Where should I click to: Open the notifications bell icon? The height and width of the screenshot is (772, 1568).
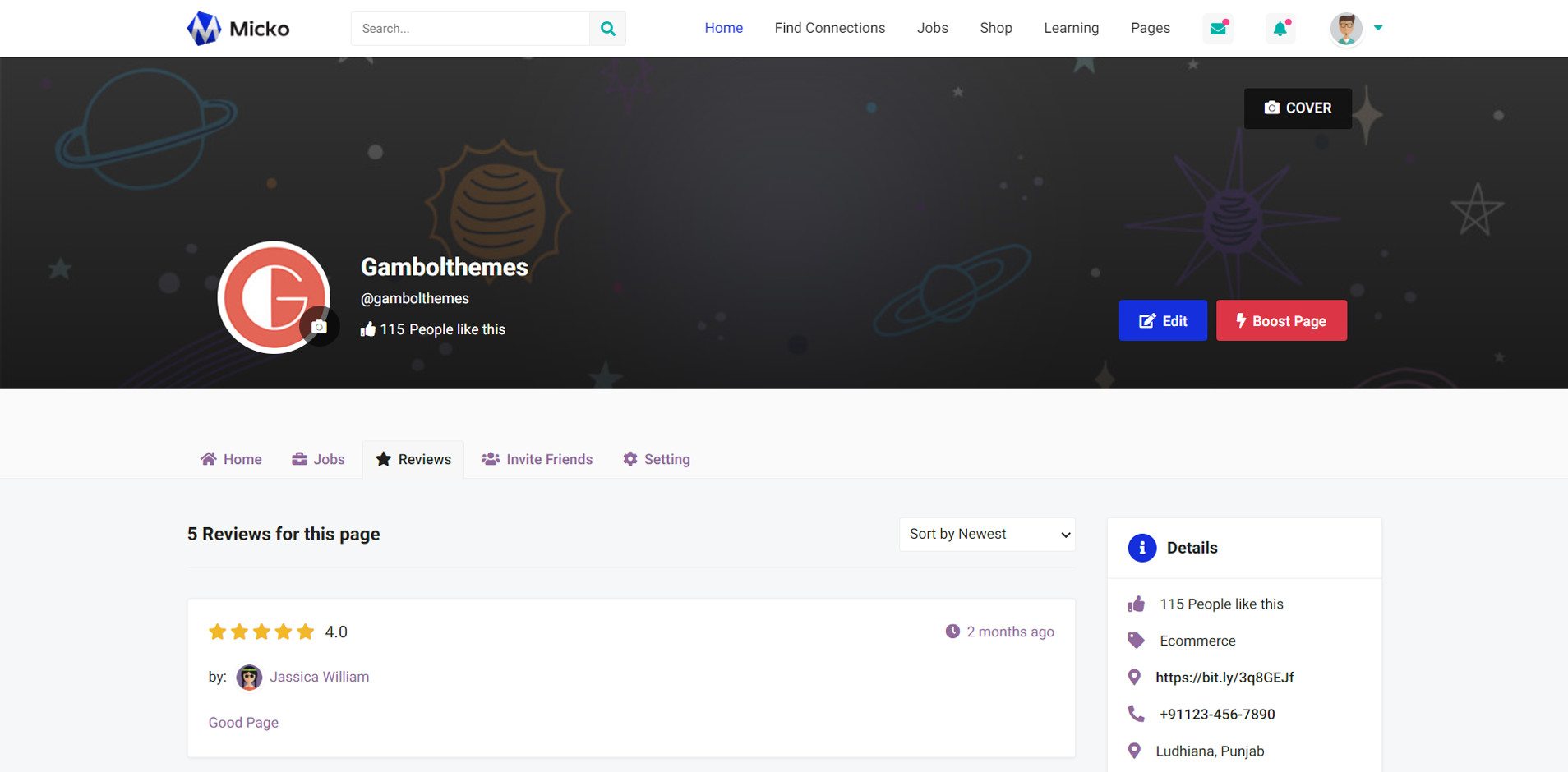point(1280,29)
